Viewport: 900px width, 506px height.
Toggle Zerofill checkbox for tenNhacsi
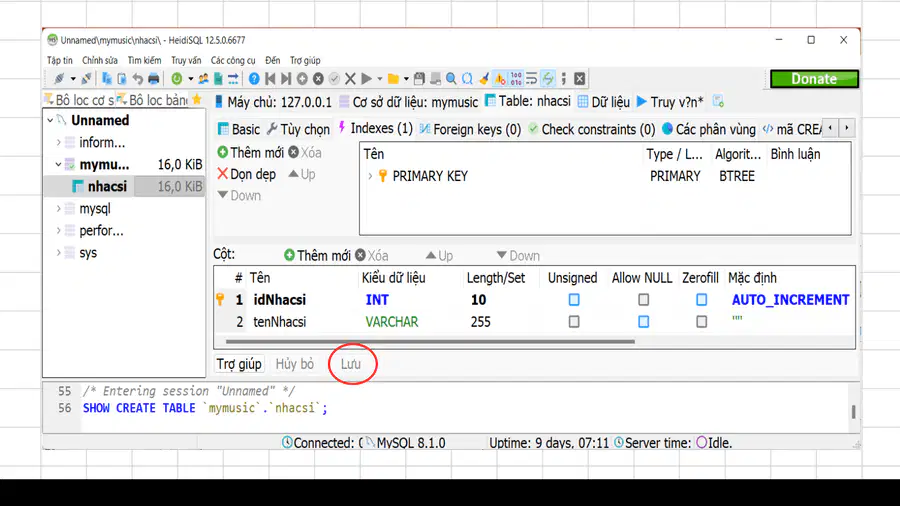pyautogui.click(x=701, y=322)
